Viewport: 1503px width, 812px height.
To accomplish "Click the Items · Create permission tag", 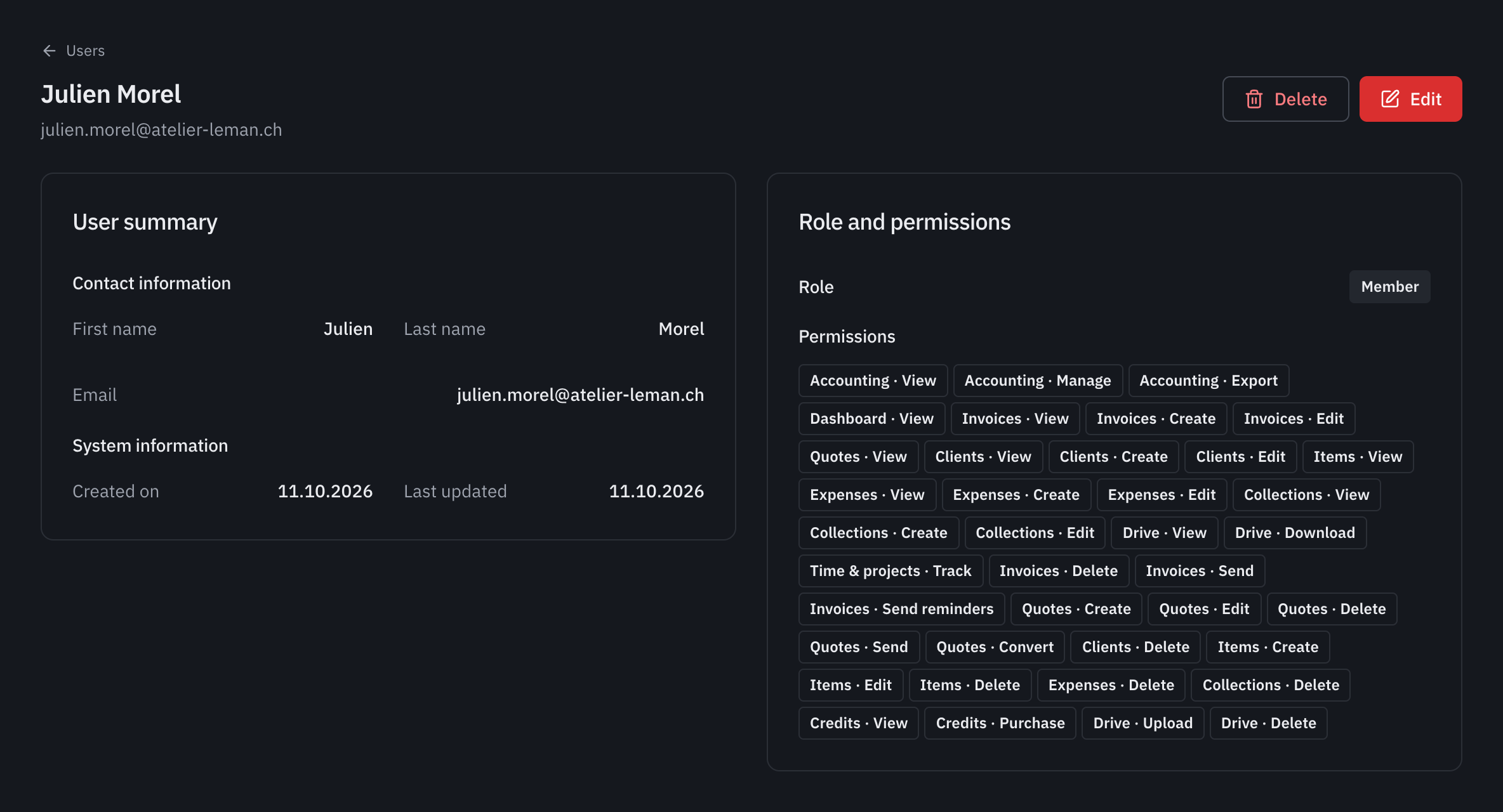I will pyautogui.click(x=1268, y=647).
